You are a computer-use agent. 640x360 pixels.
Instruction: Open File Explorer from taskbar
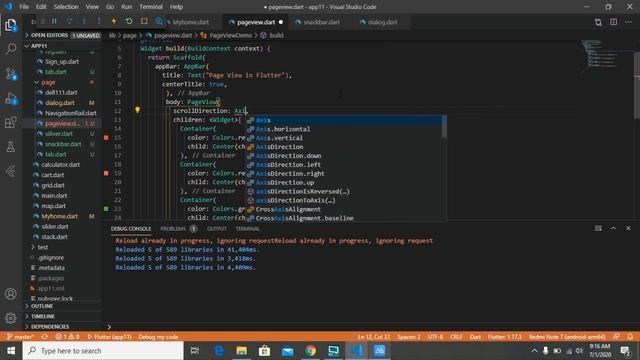[242, 351]
